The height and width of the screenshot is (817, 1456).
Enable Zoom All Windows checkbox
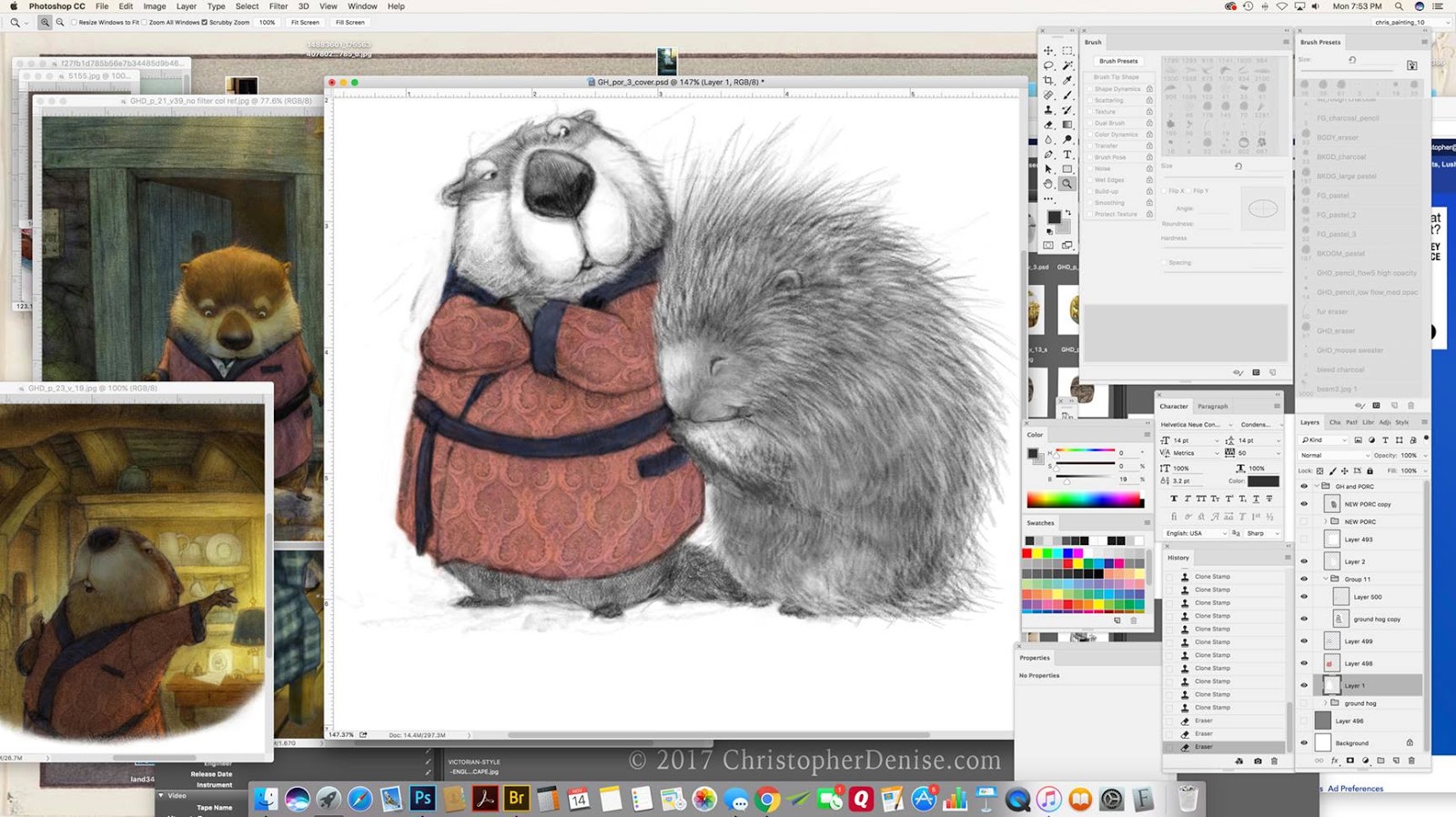(x=144, y=23)
